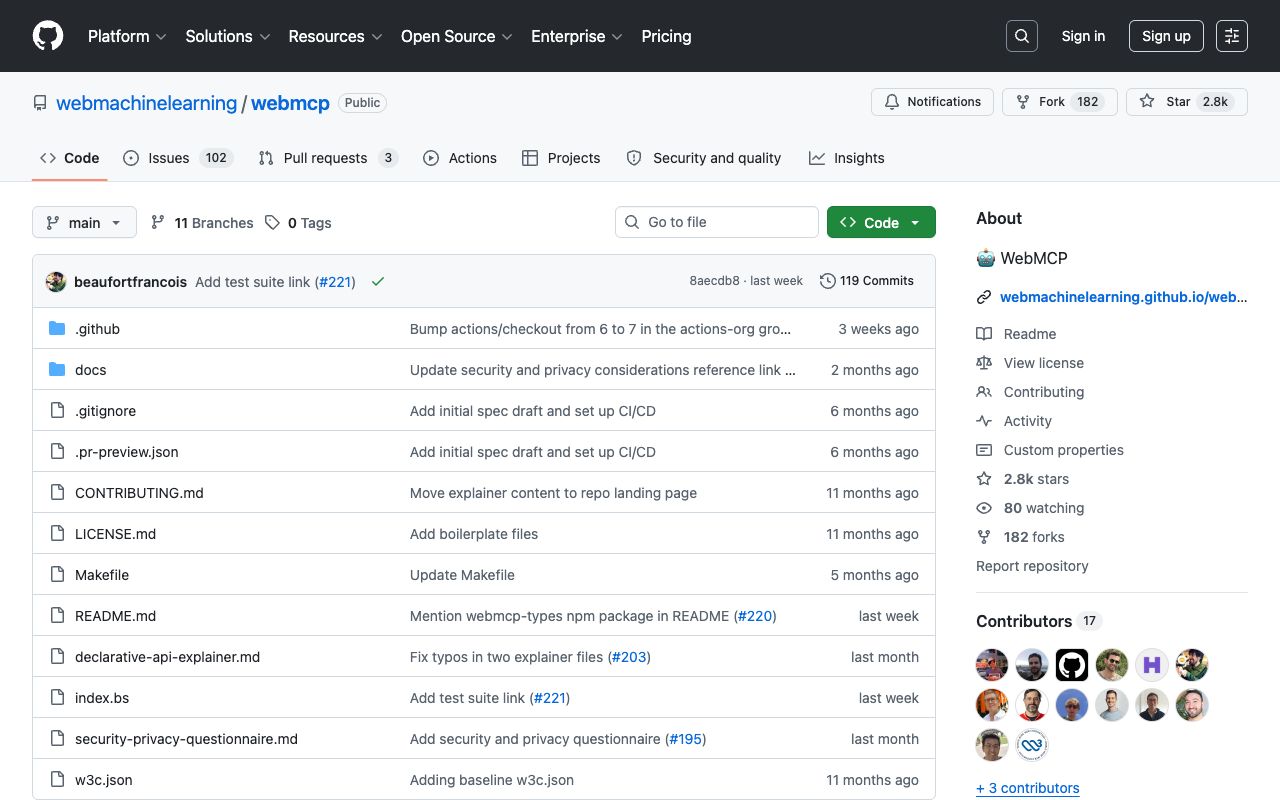Open the CONTRIBUTING.md file
The width and height of the screenshot is (1280, 800).
point(139,493)
